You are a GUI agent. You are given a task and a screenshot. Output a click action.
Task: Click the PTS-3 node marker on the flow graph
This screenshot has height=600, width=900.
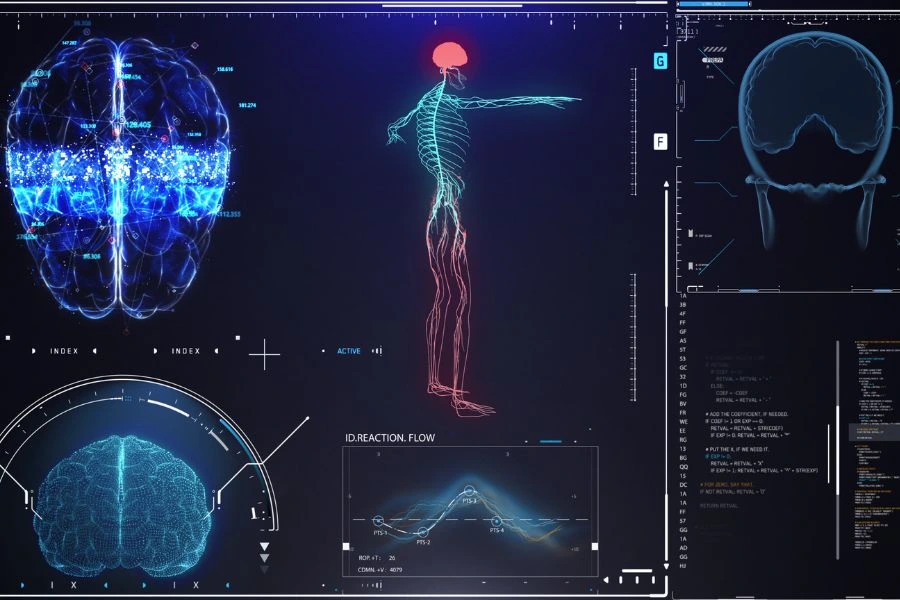(469, 490)
